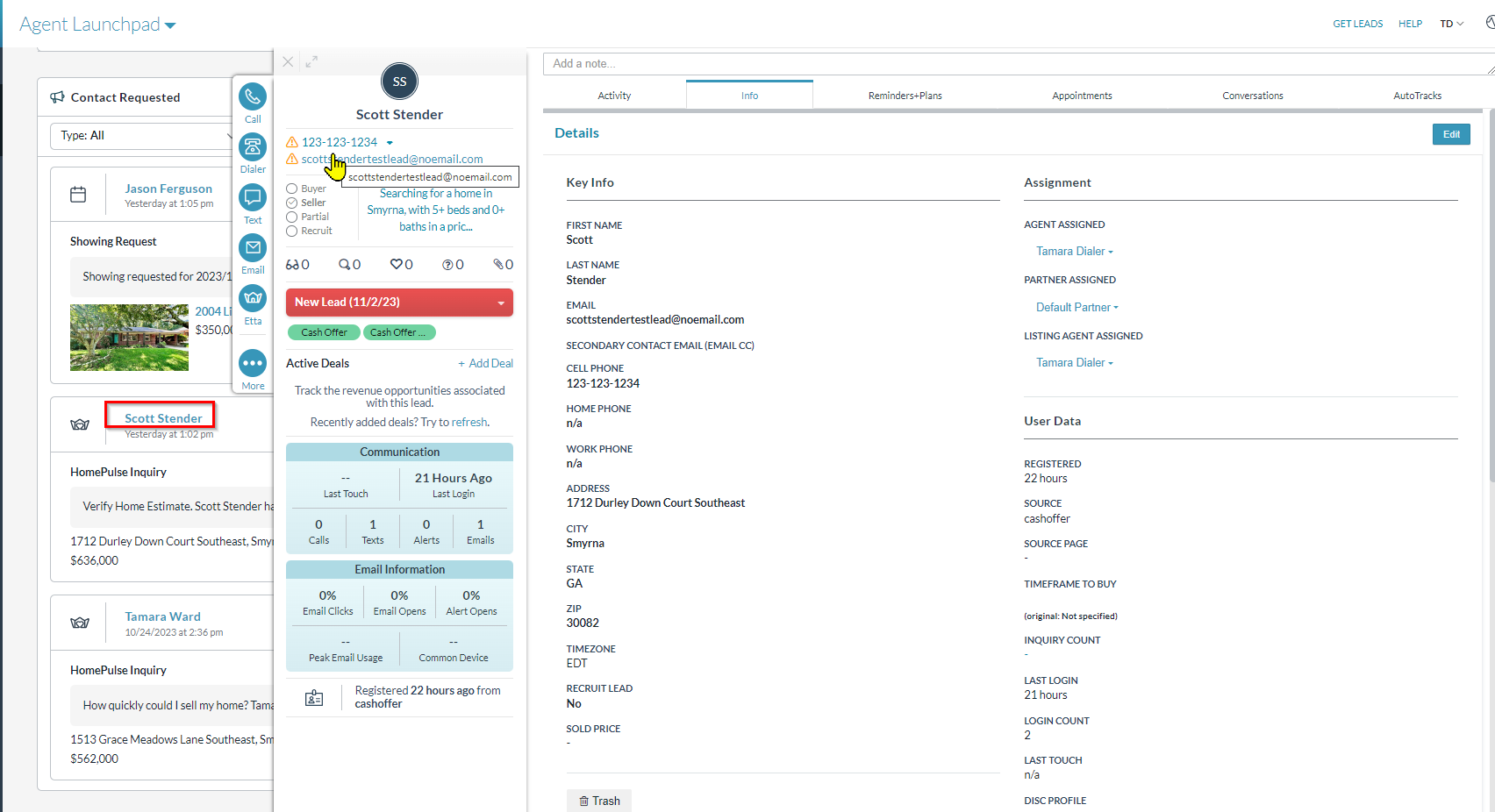
Task: Click the blue Edit button
Action: tap(1450, 134)
